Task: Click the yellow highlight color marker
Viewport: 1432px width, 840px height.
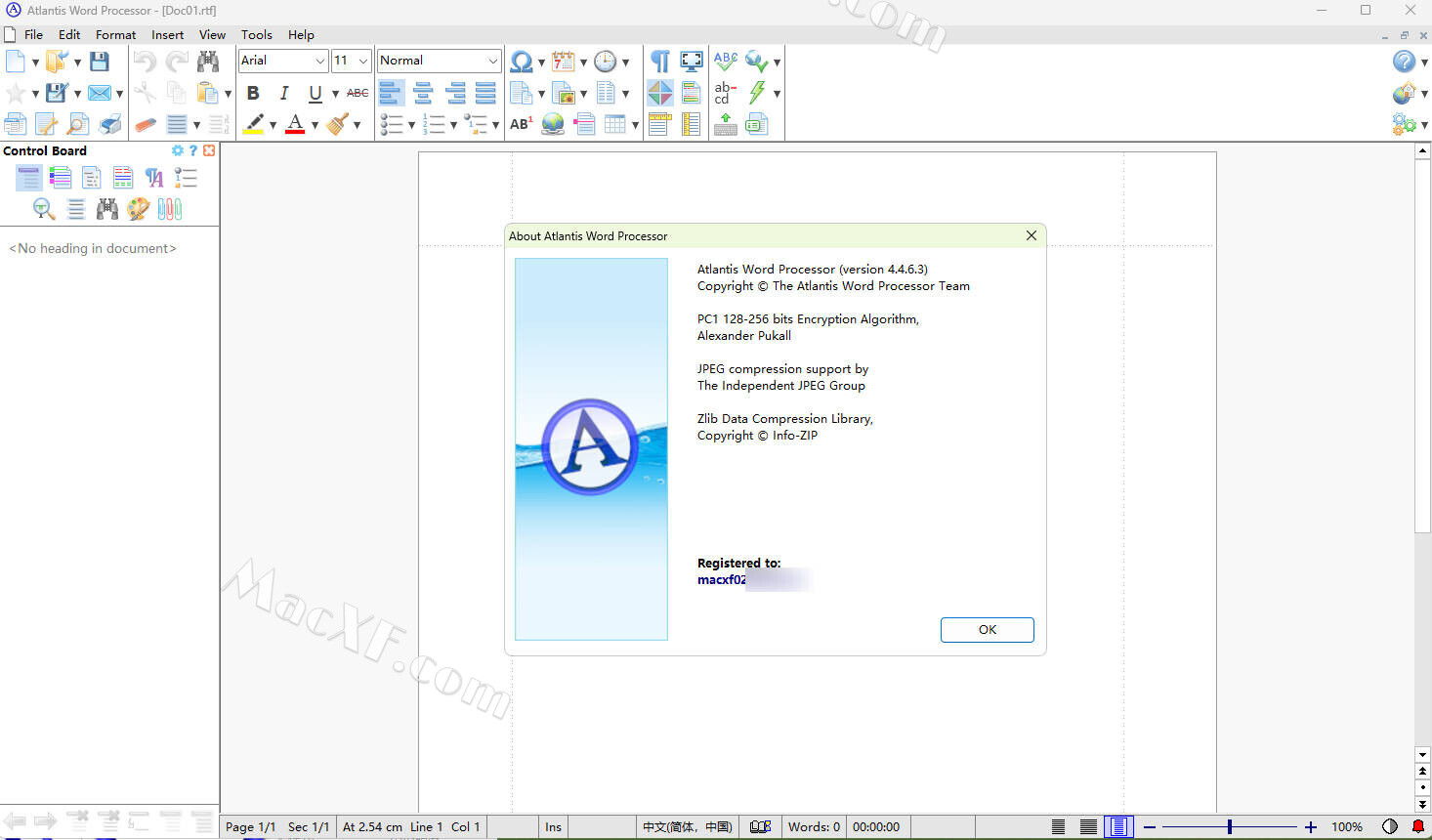Action: click(254, 124)
